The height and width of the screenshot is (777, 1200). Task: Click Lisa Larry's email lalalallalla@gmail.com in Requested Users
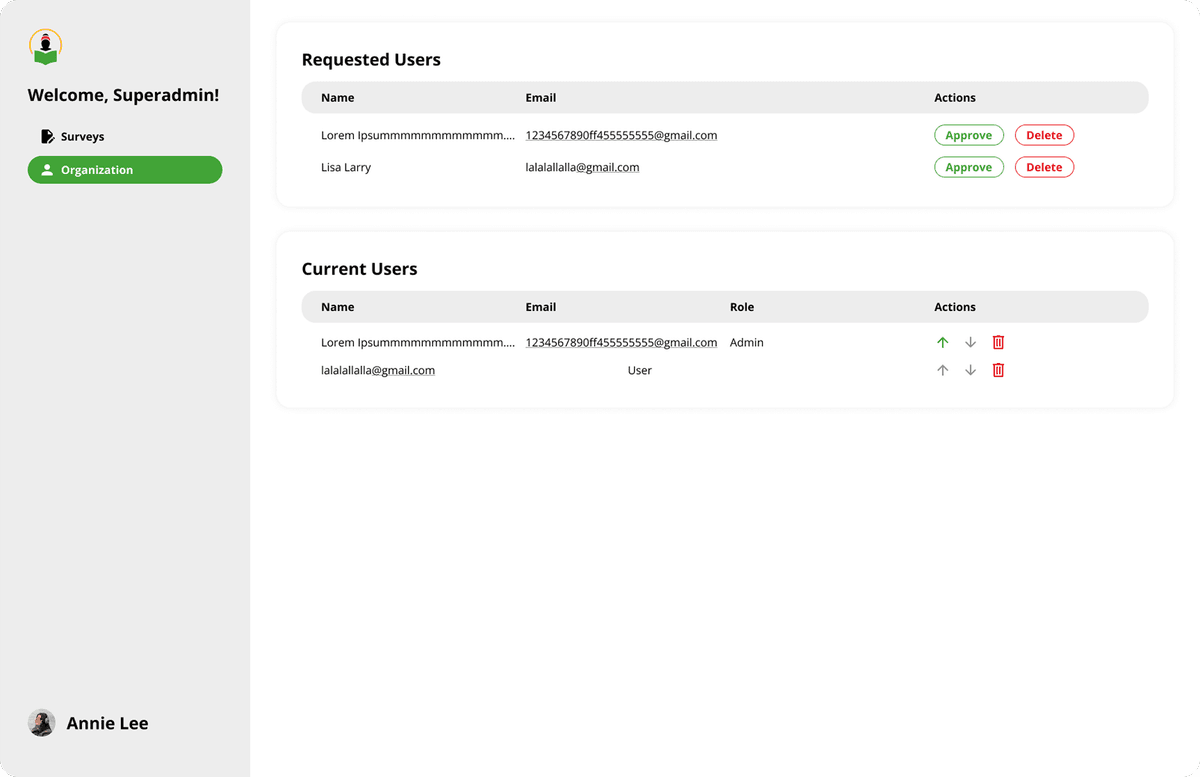(582, 167)
